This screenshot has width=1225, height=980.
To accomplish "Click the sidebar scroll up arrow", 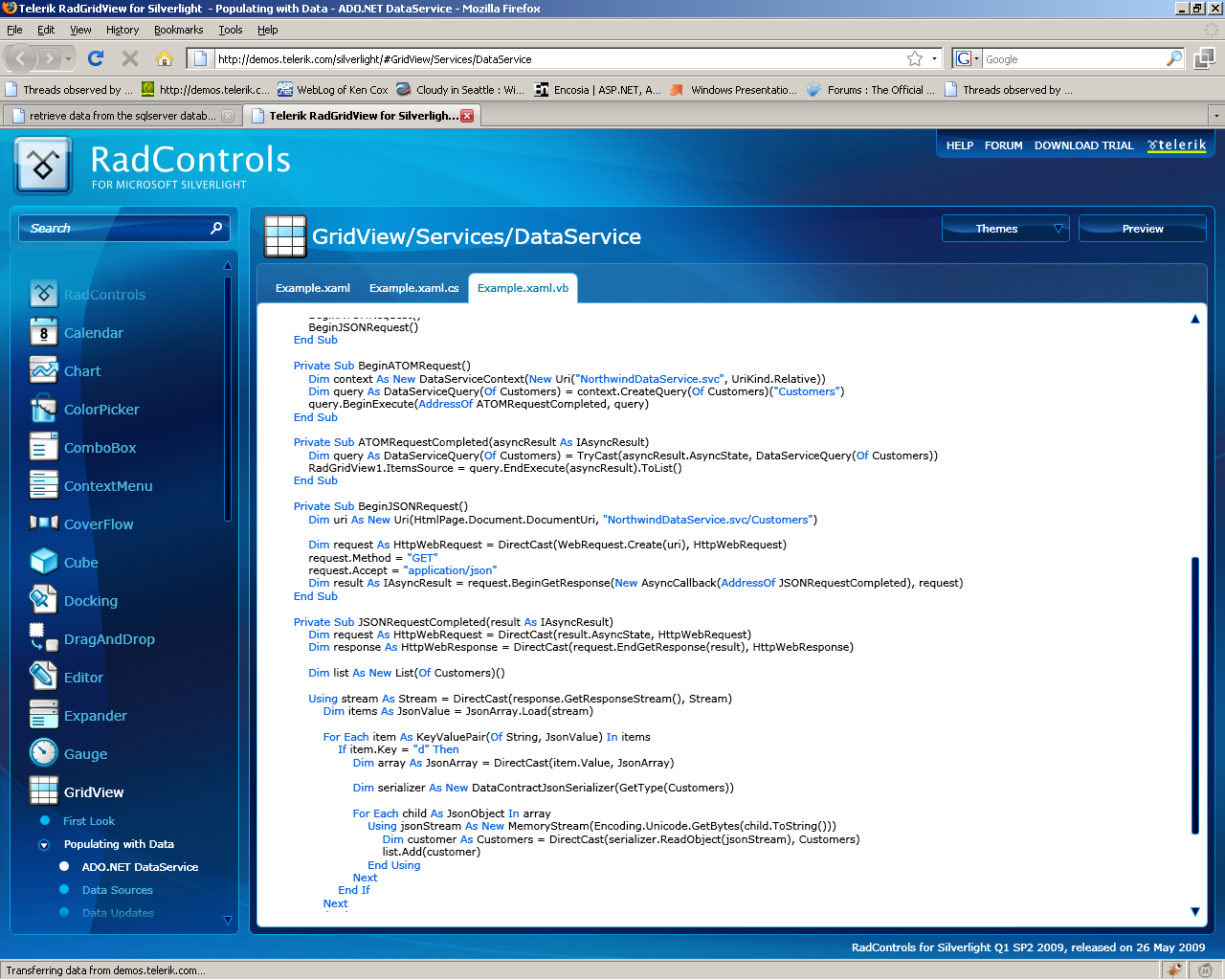I will pyautogui.click(x=228, y=265).
